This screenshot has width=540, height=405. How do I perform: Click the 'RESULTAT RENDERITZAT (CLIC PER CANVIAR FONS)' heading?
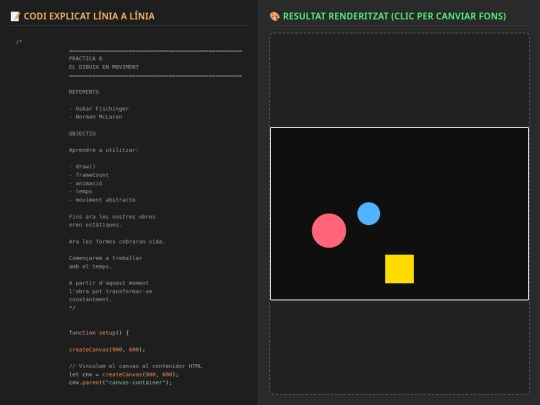tap(395, 16)
